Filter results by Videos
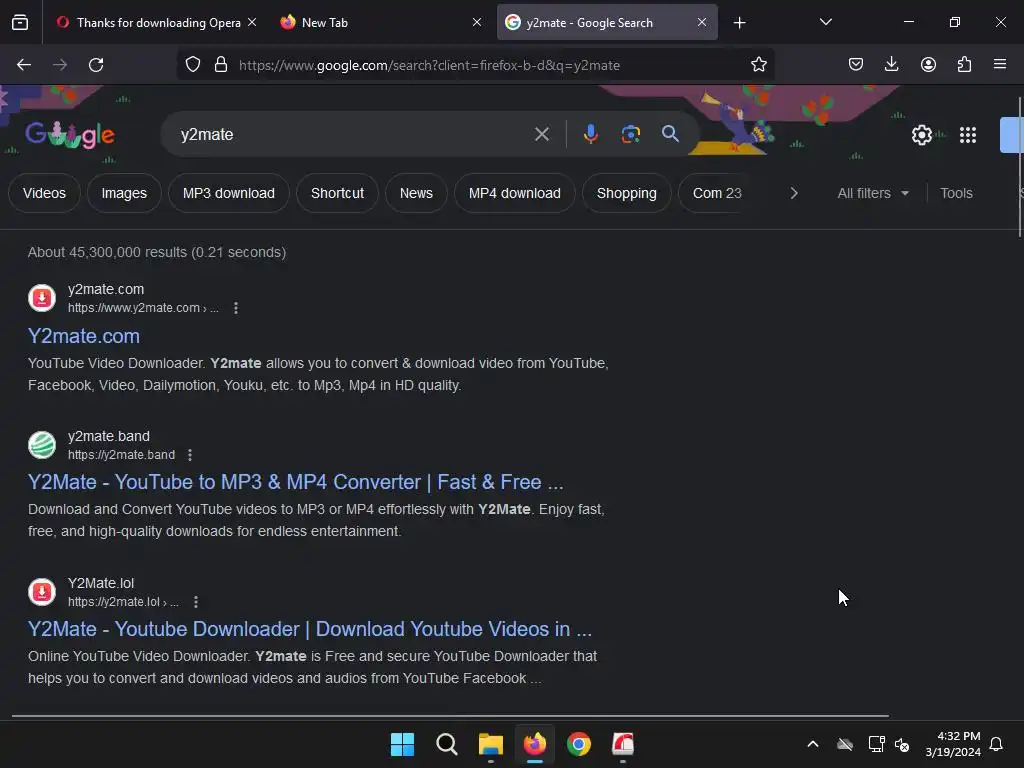This screenshot has height=768, width=1024. point(44,193)
